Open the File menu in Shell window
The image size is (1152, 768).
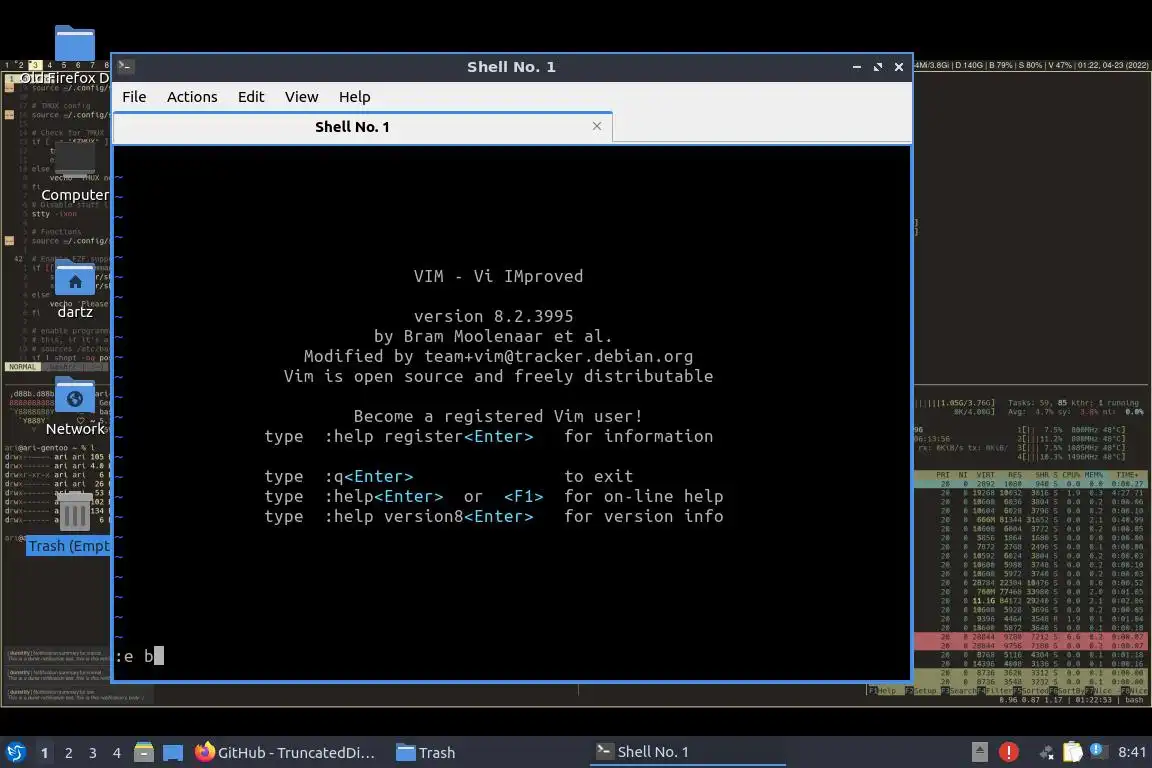(x=134, y=97)
